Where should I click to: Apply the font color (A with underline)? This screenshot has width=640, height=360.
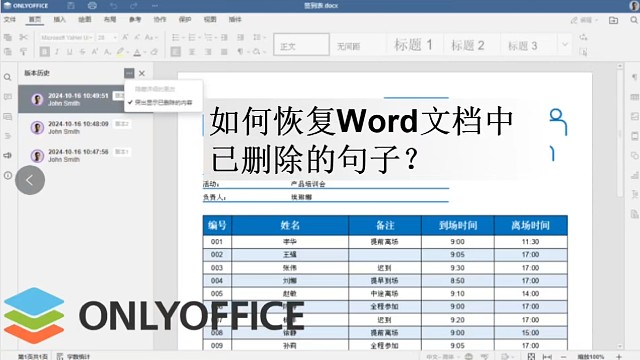(x=137, y=52)
